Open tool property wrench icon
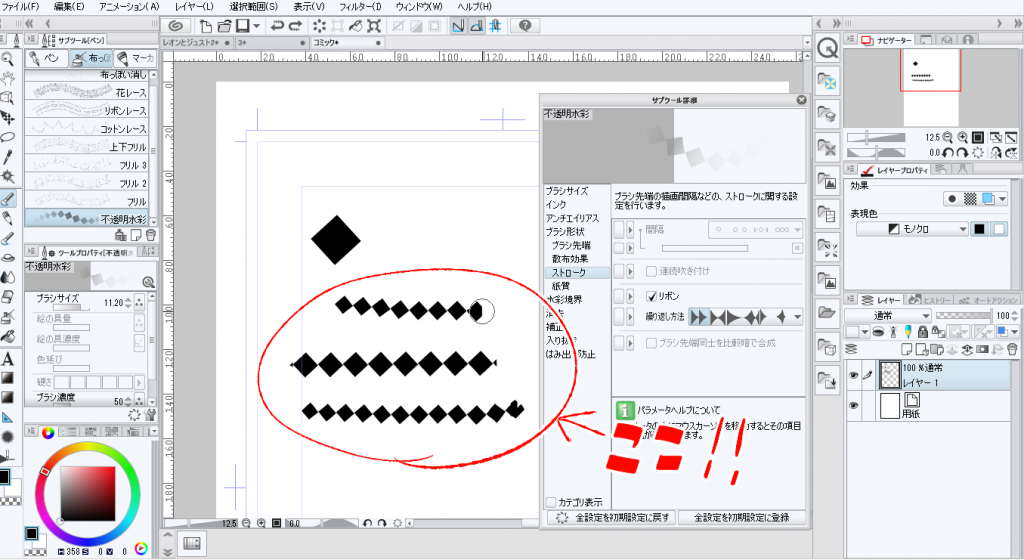Image resolution: width=1024 pixels, height=560 pixels. [x=151, y=414]
